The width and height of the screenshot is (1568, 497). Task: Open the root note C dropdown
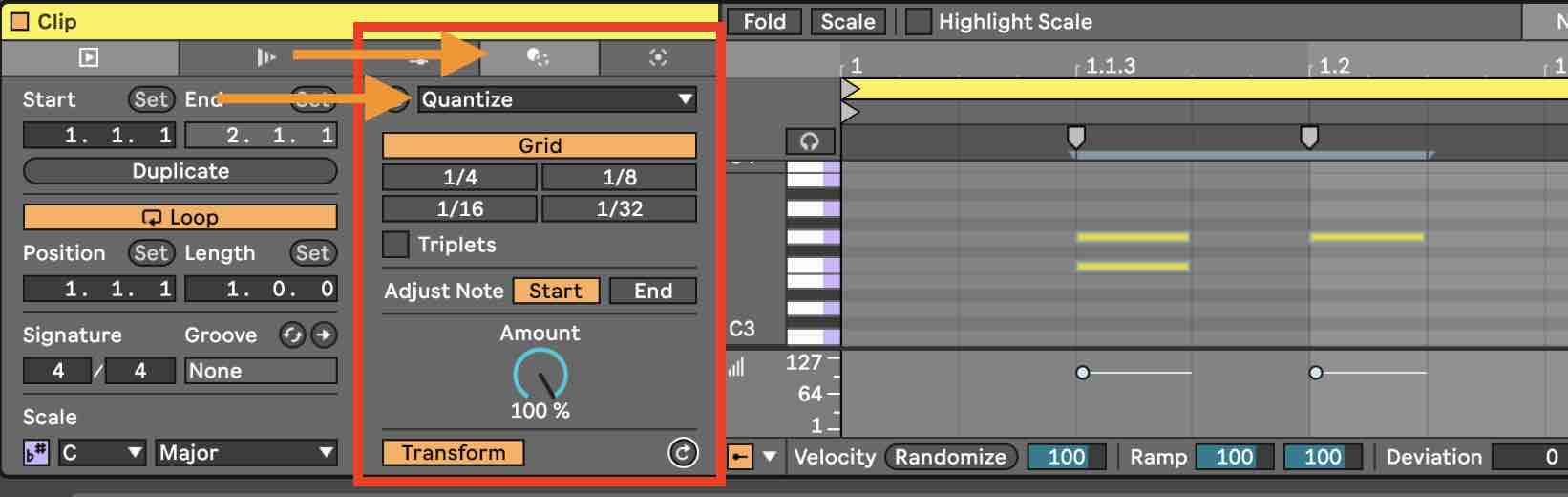[102, 452]
